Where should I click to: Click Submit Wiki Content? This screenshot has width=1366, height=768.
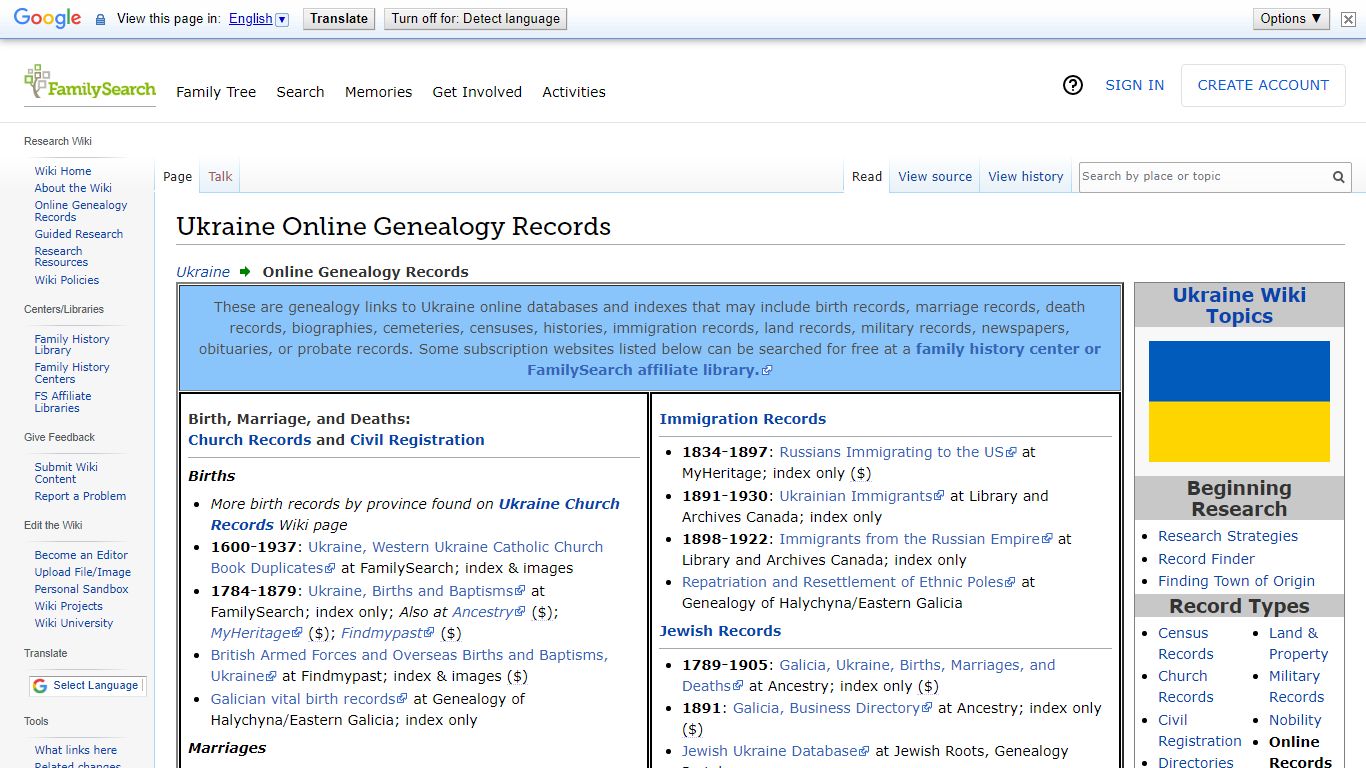click(x=66, y=473)
